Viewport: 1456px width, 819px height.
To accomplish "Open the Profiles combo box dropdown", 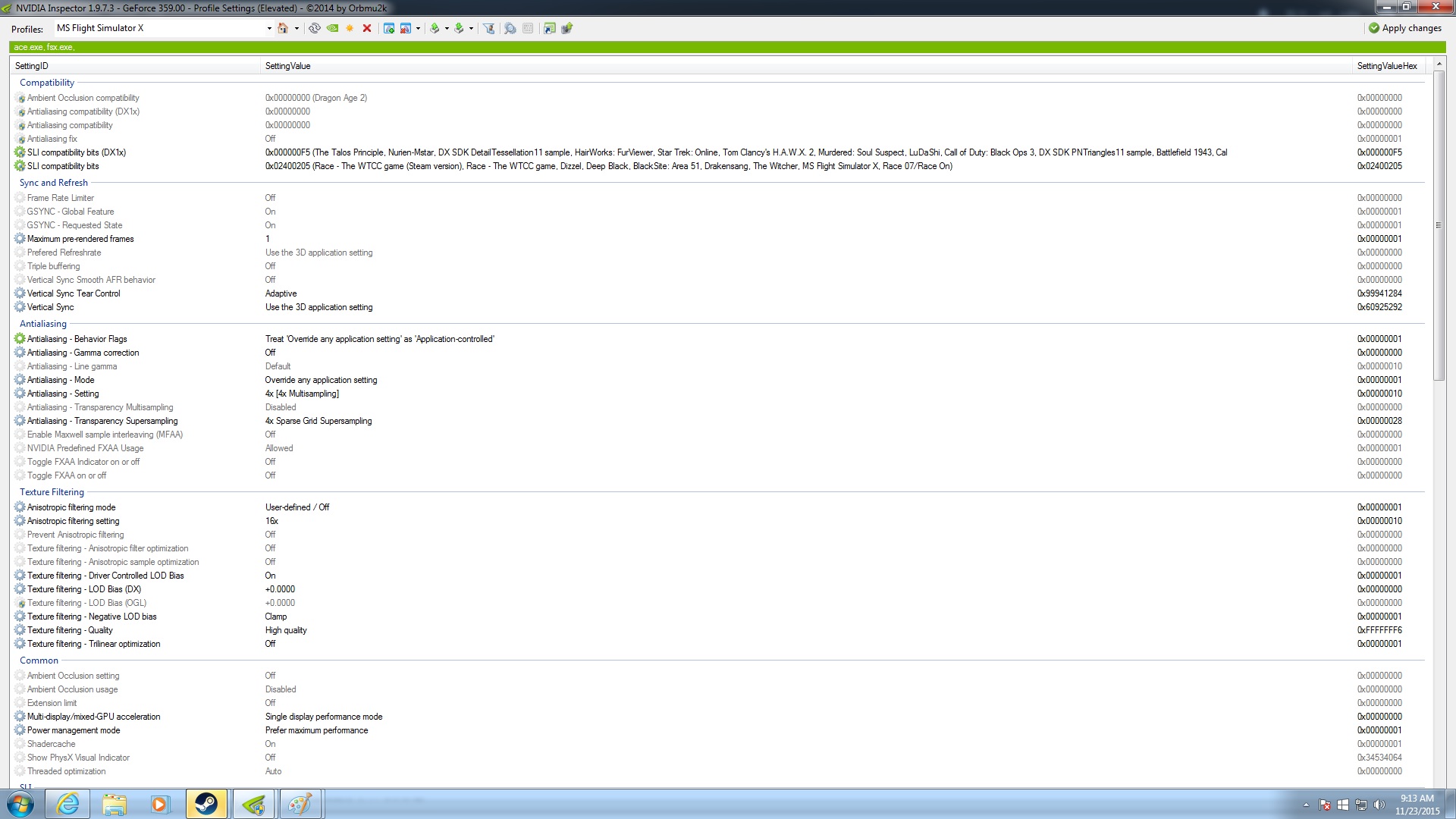I will (269, 28).
